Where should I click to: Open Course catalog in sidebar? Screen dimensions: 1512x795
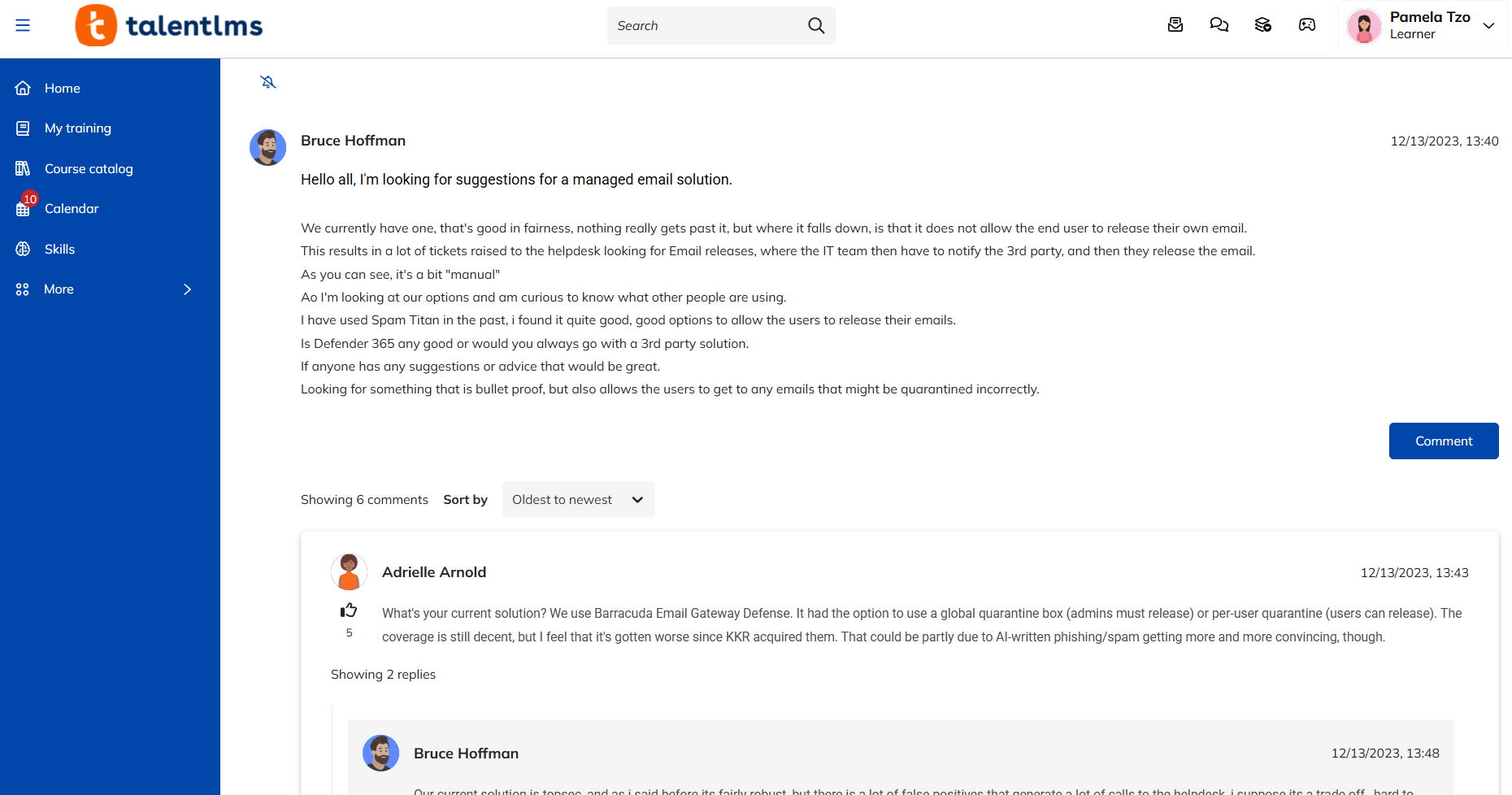click(88, 168)
